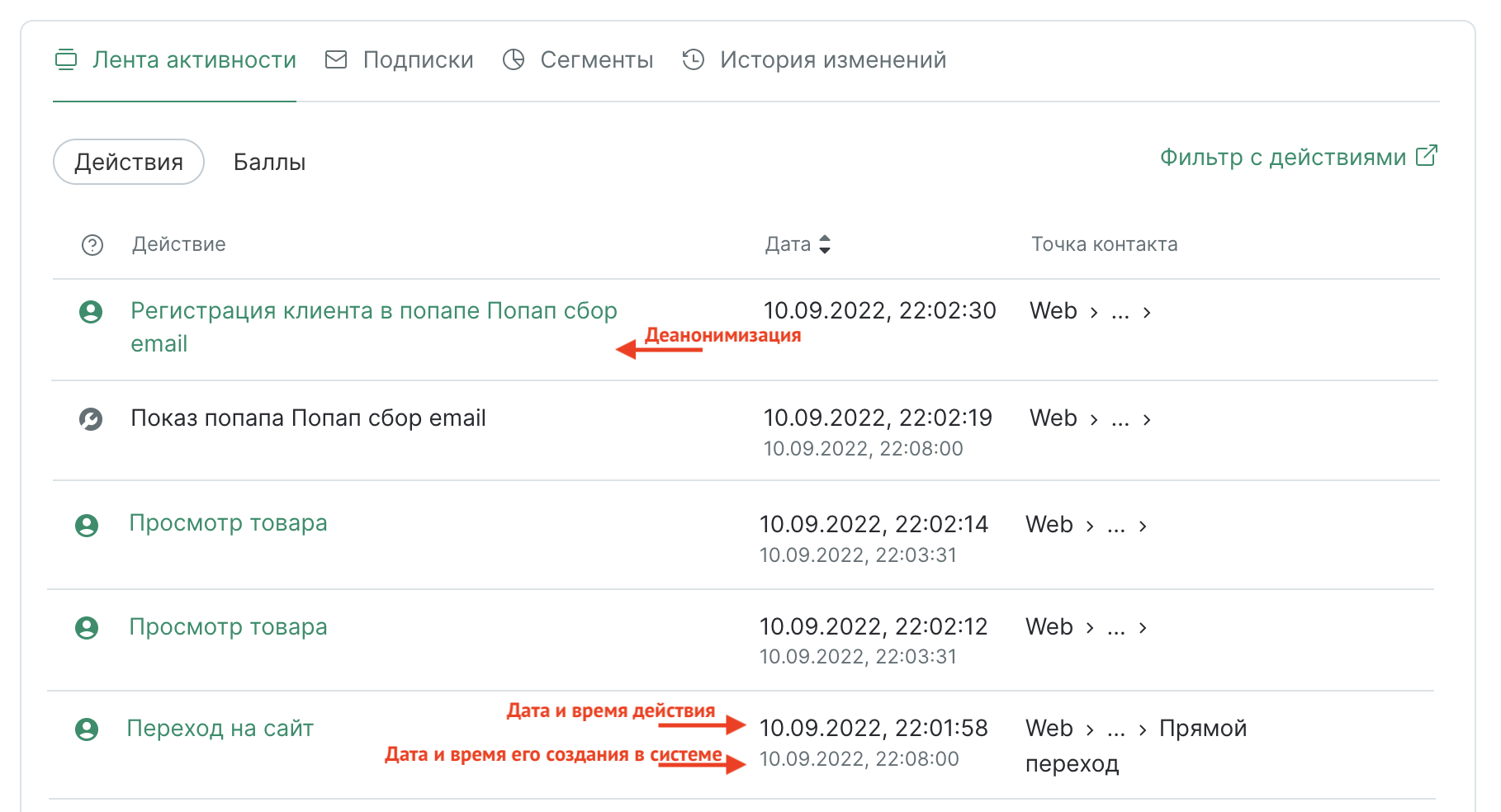Click the date 10.09.2022, 22:02:14
This screenshot has height=812, width=1501.
pyautogui.click(x=874, y=525)
